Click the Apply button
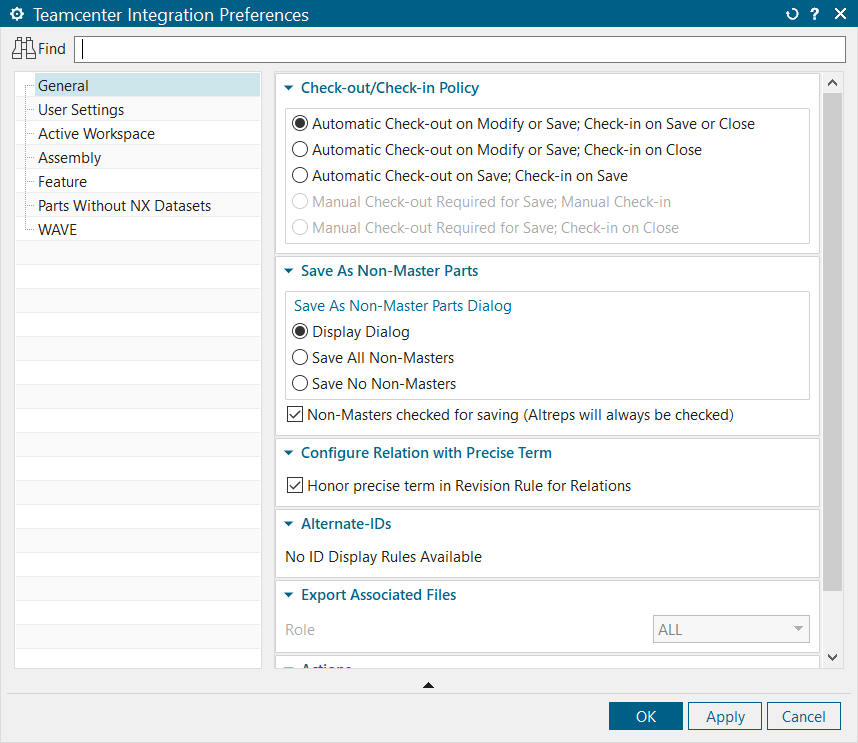The height and width of the screenshot is (743, 858). [x=725, y=716]
